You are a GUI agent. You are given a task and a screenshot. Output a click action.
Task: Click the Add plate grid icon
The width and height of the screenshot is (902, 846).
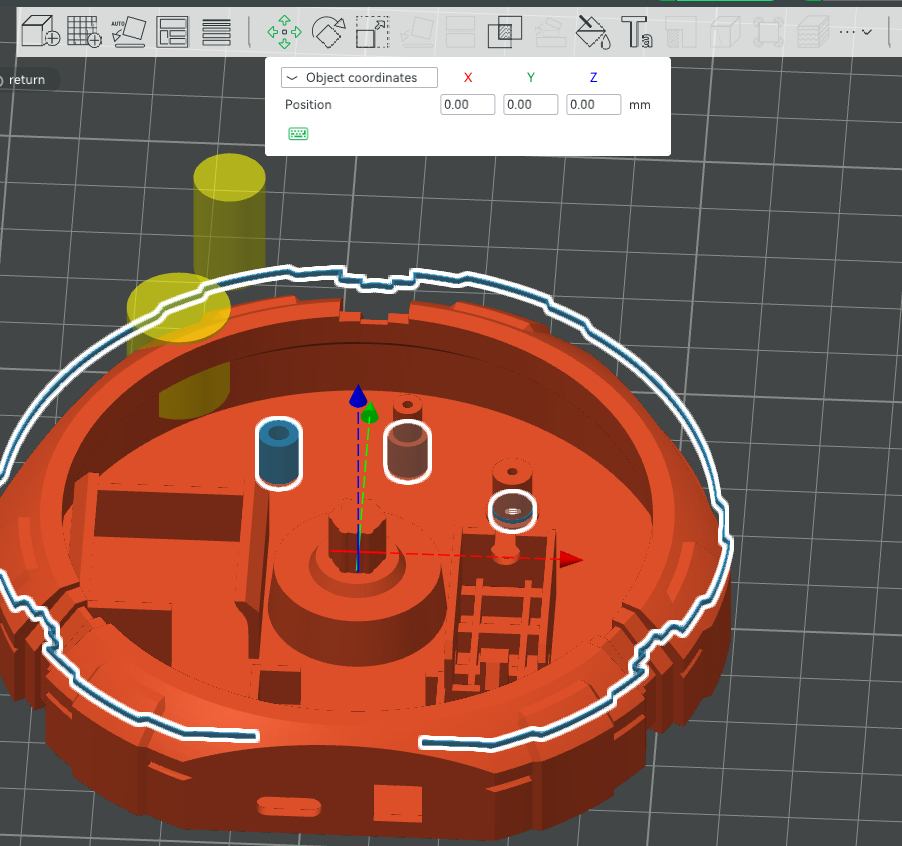coord(83,31)
